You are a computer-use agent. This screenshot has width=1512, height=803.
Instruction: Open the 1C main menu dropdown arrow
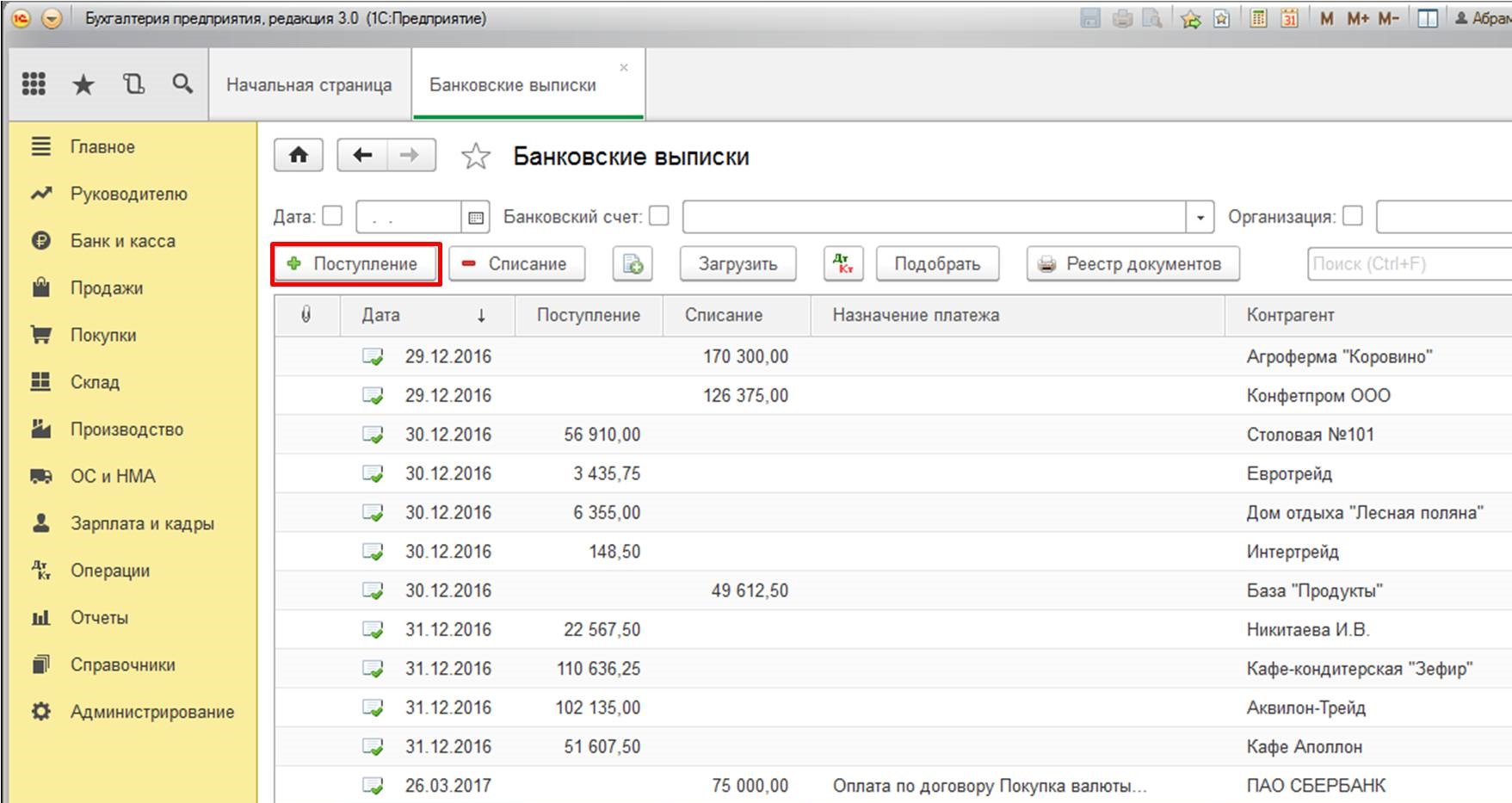pyautogui.click(x=52, y=18)
